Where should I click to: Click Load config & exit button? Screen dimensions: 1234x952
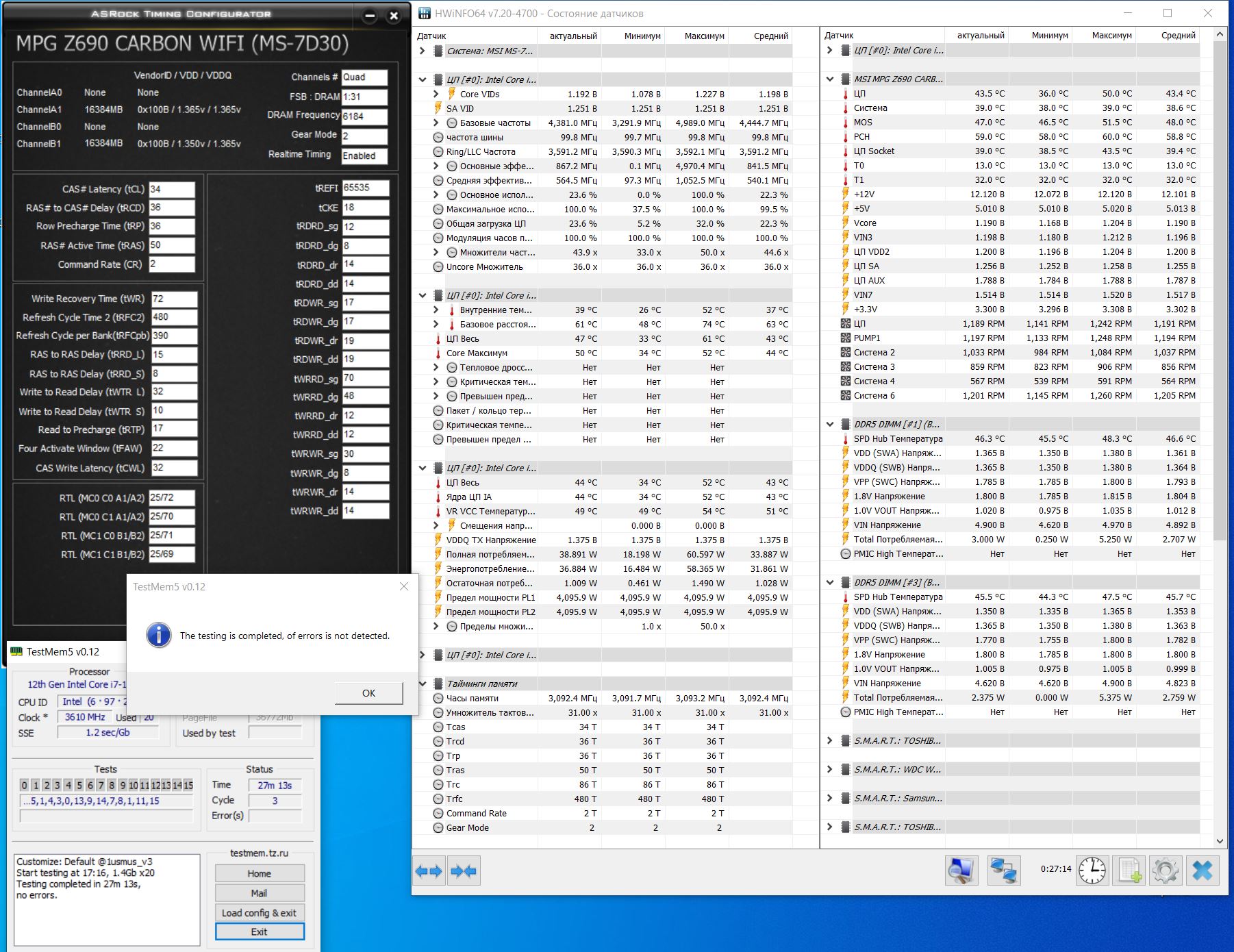point(260,913)
